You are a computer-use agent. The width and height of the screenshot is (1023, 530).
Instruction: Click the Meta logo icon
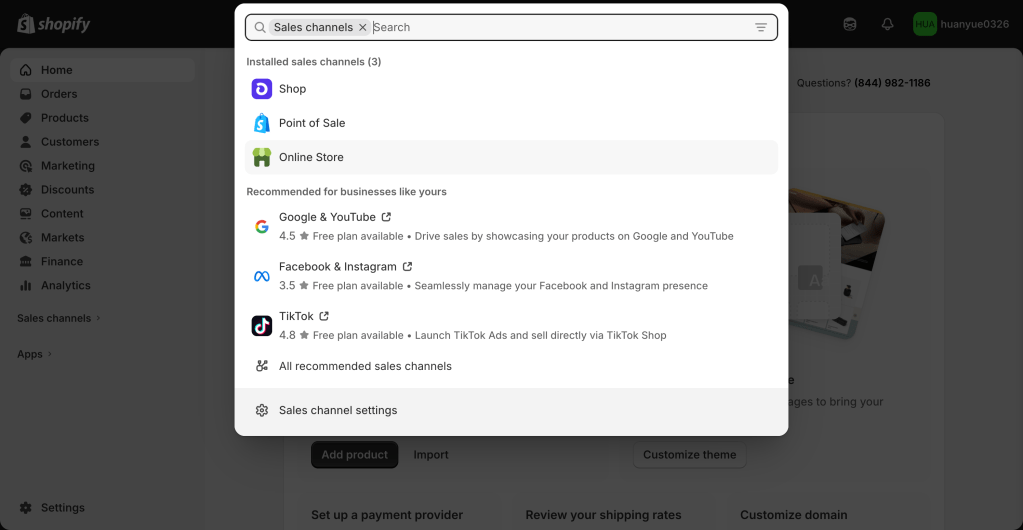(262, 276)
